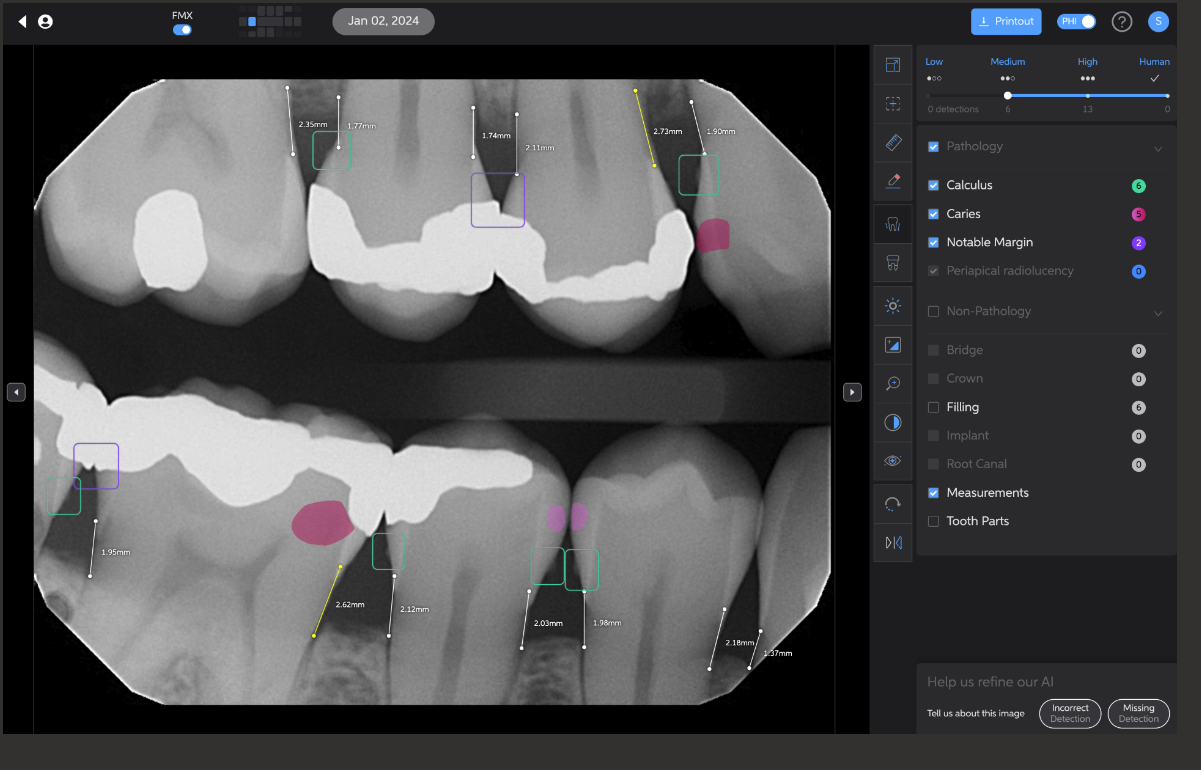Report an Incorrect Detection
The image size is (1201, 770).
(1070, 713)
